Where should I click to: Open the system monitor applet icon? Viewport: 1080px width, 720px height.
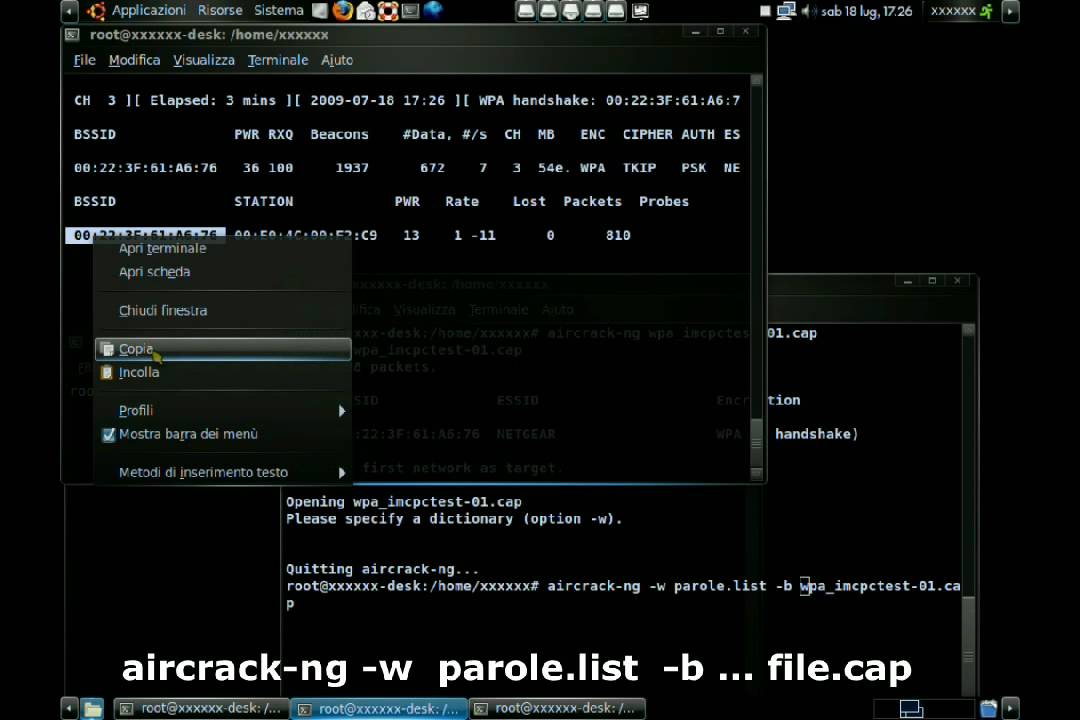[x=640, y=11]
